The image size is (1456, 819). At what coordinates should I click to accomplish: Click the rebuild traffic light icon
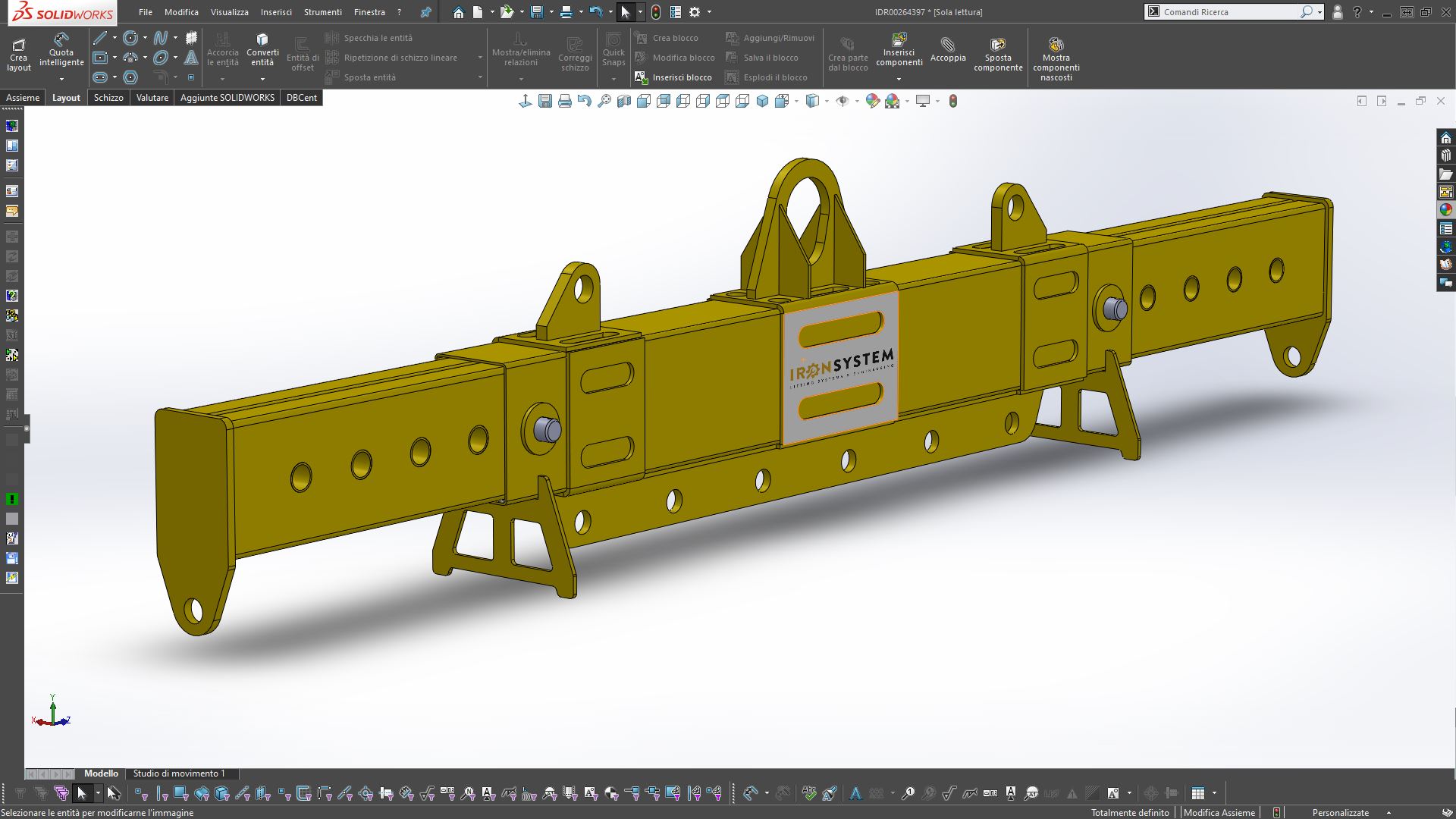656,12
